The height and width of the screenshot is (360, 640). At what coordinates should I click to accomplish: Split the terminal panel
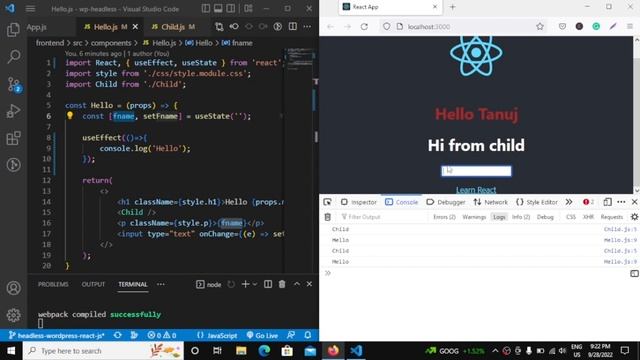268,284
